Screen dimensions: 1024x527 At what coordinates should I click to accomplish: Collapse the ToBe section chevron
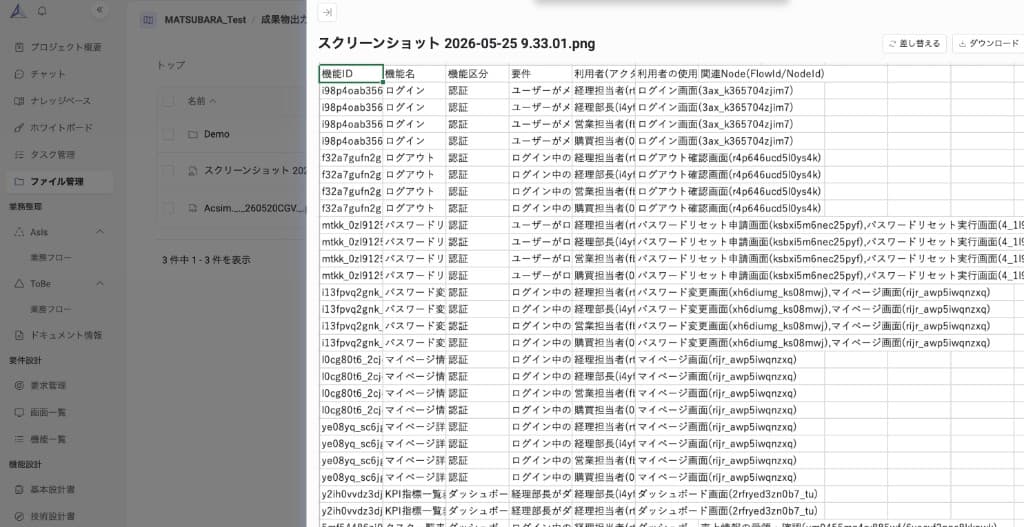pos(100,283)
